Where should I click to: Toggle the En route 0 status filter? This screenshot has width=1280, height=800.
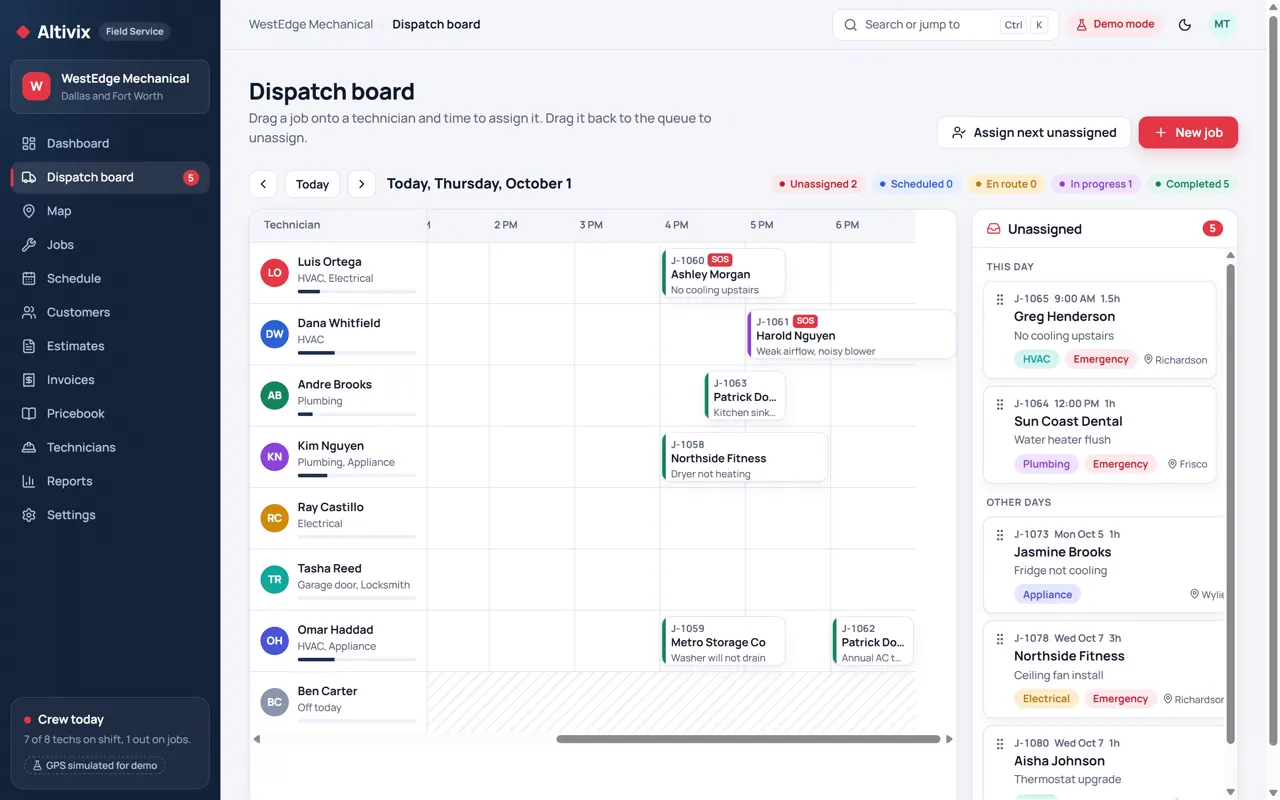click(1006, 184)
